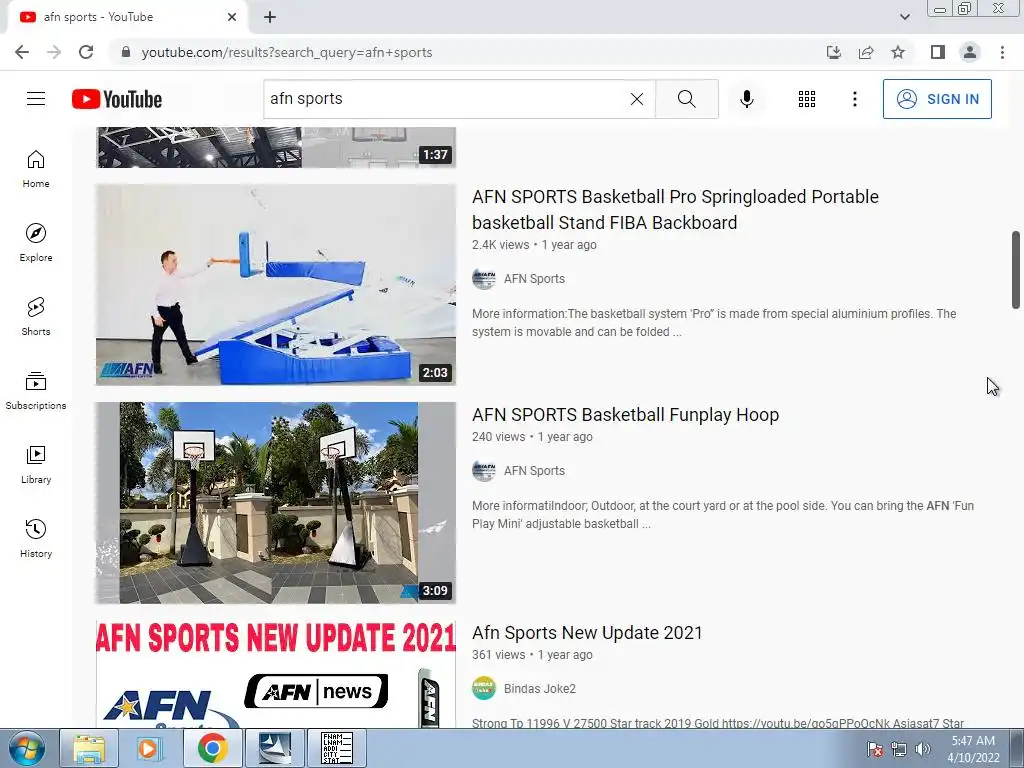Viewport: 1024px width, 768px height.
Task: Open Windows Explorer from the taskbar
Action: coord(89,748)
